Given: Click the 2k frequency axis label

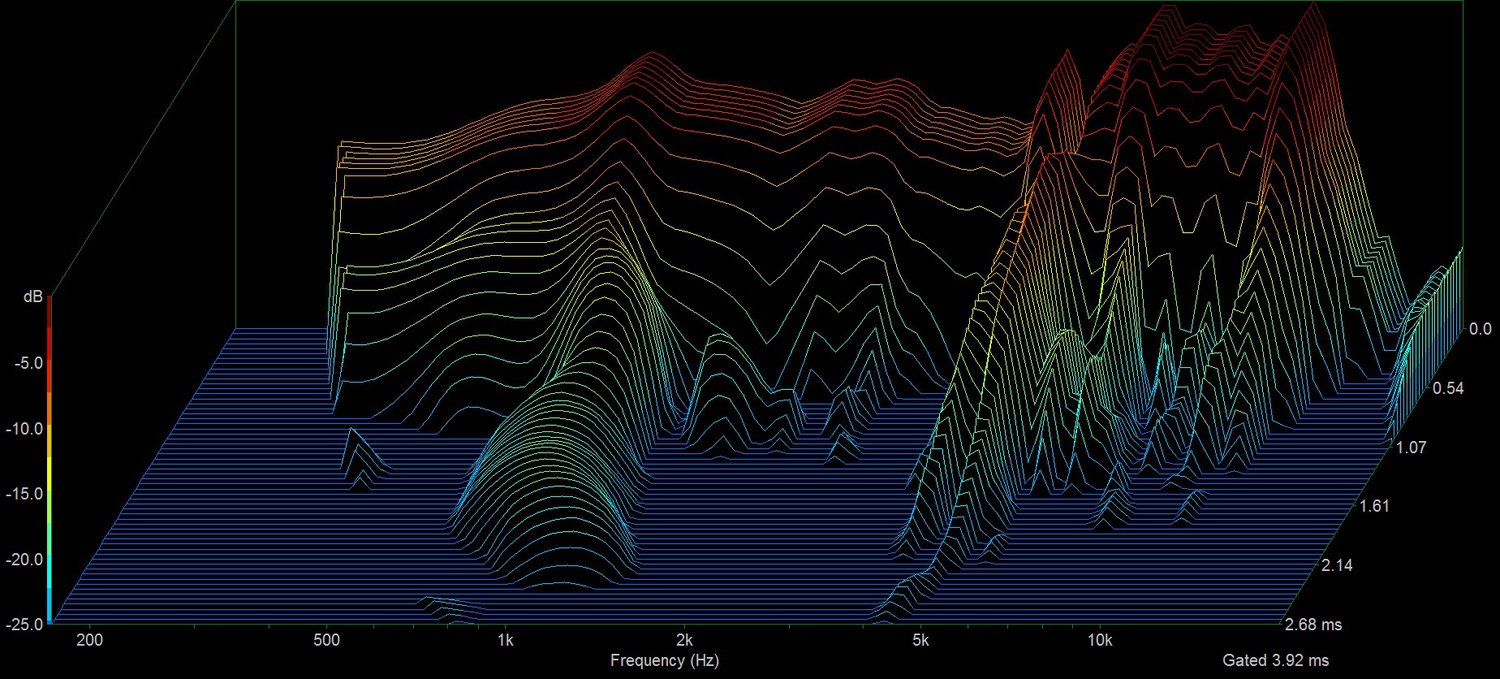Looking at the screenshot, I should (x=684, y=640).
